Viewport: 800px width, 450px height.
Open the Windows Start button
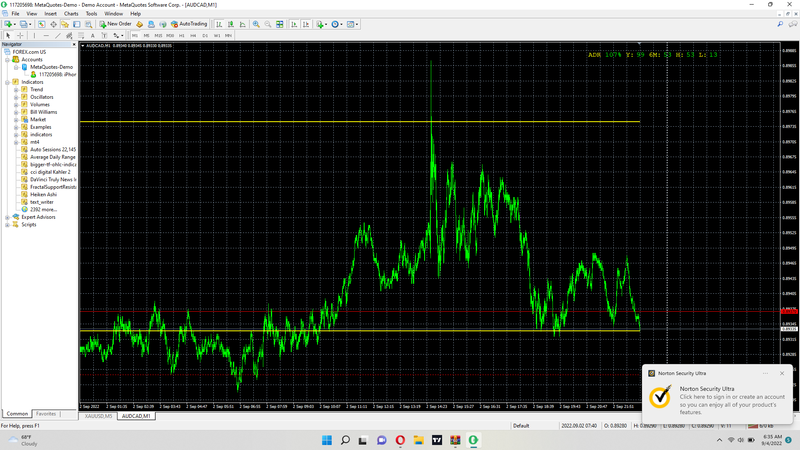tap(327, 440)
